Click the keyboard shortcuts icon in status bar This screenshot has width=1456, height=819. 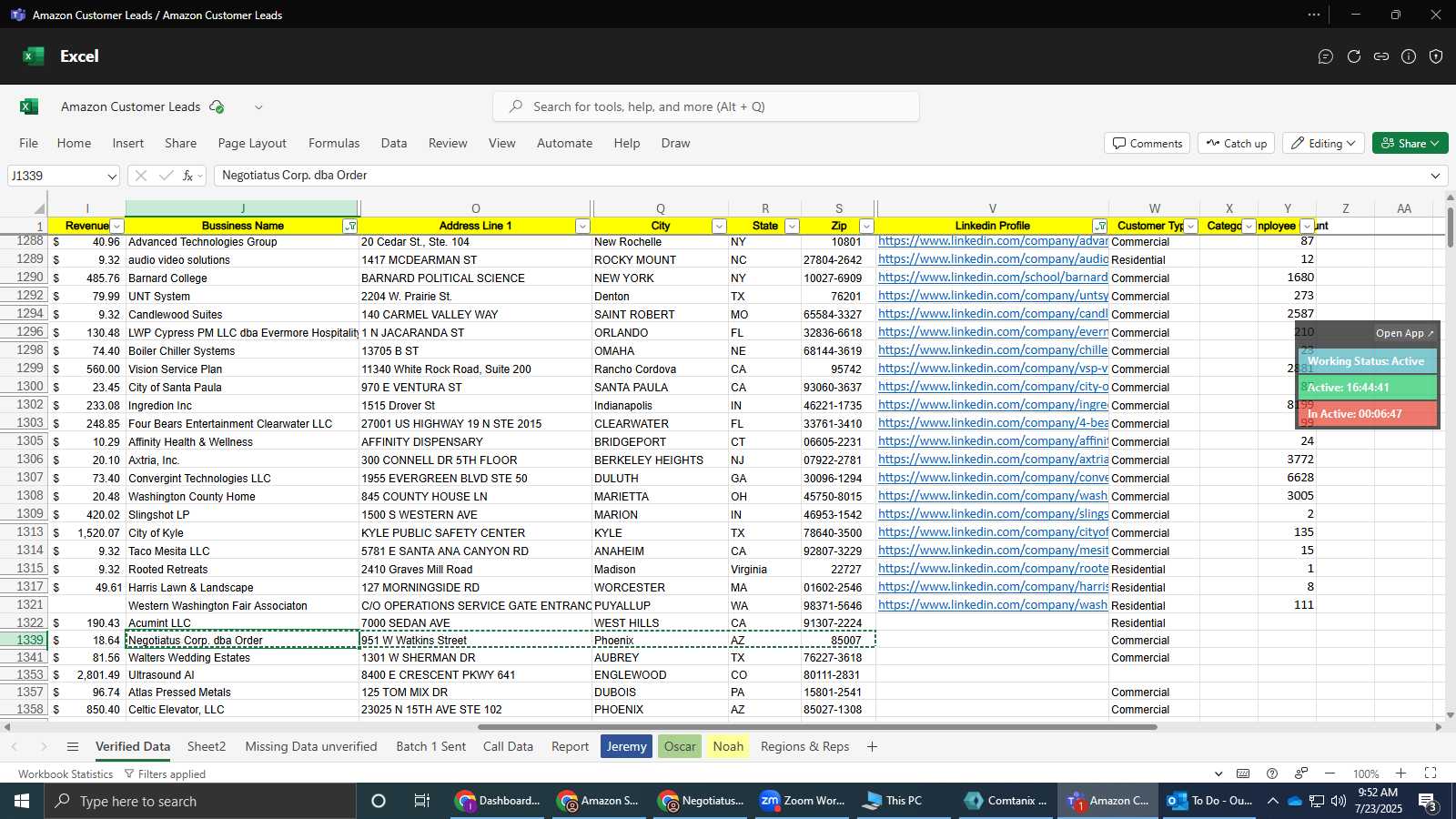tap(1243, 773)
